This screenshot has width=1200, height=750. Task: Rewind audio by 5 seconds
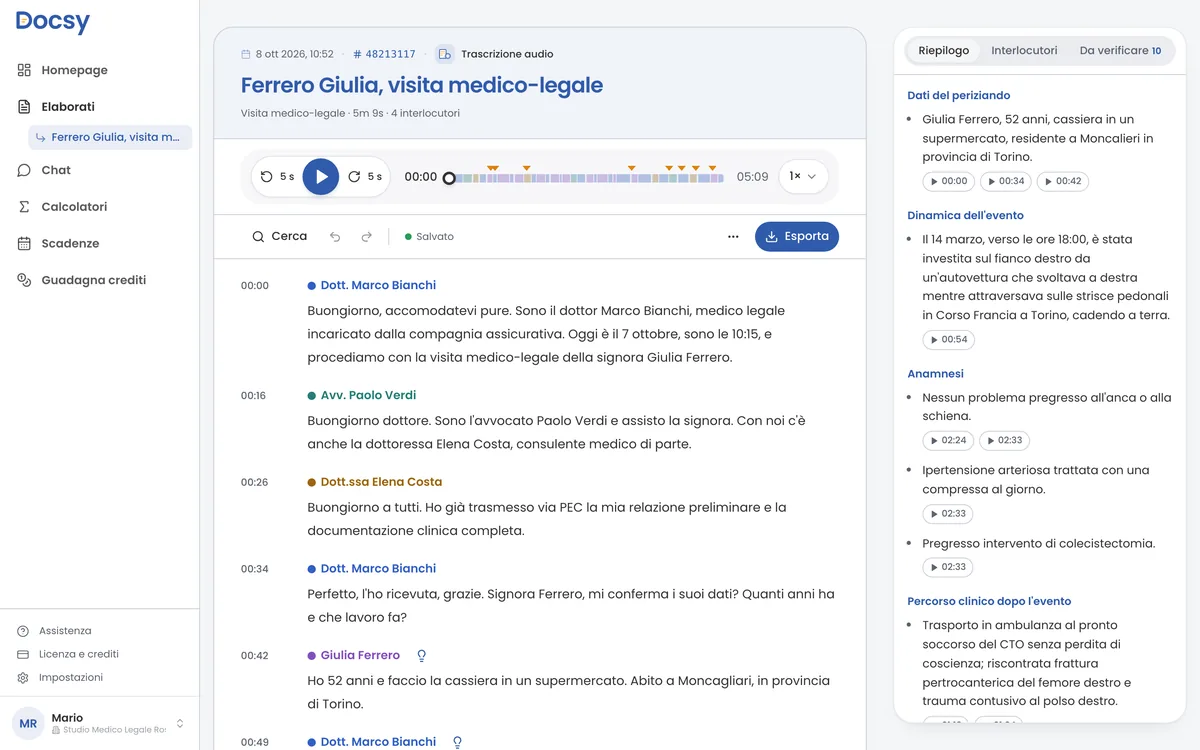(x=277, y=177)
